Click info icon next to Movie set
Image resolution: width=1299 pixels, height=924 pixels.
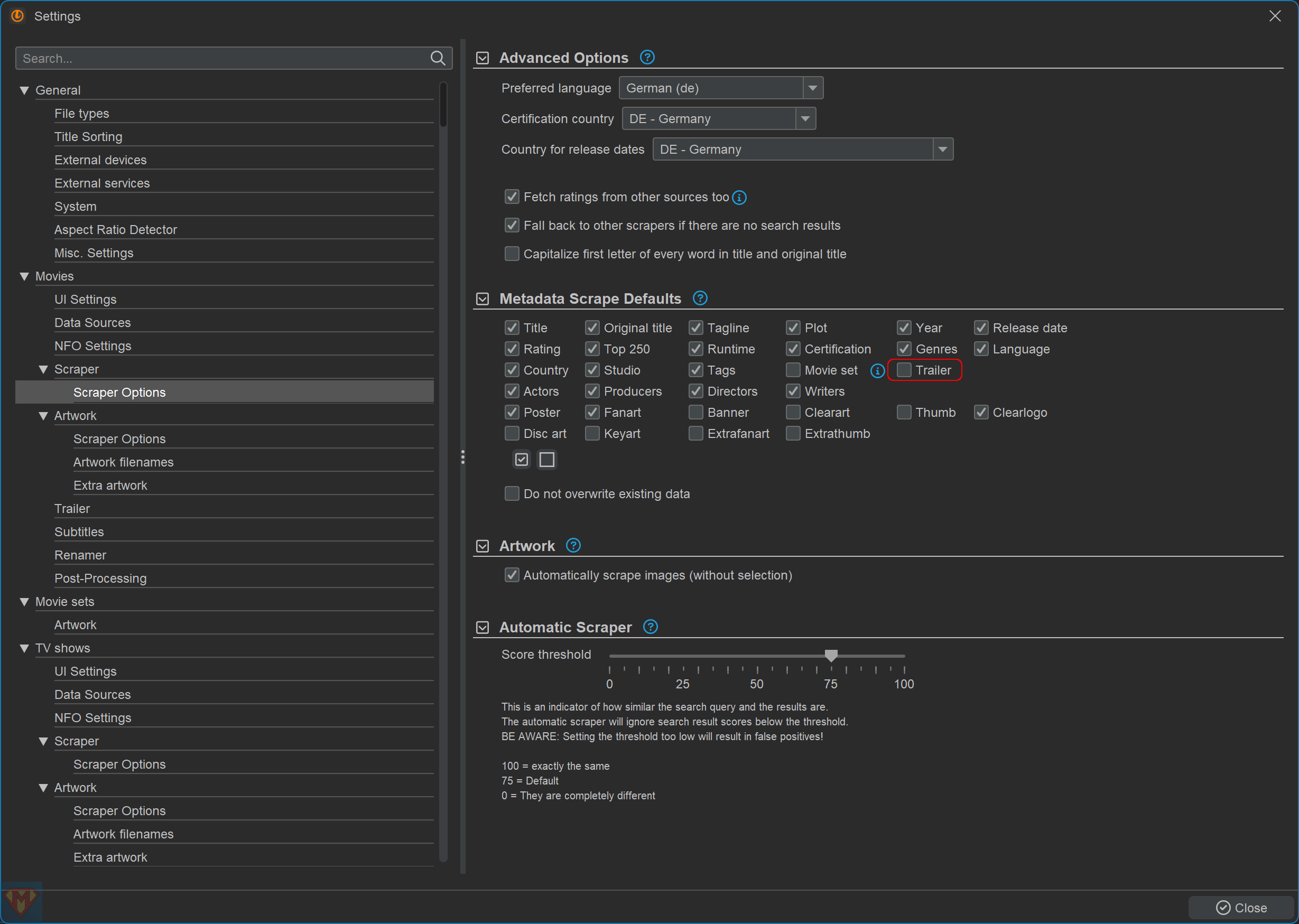pyautogui.click(x=877, y=371)
